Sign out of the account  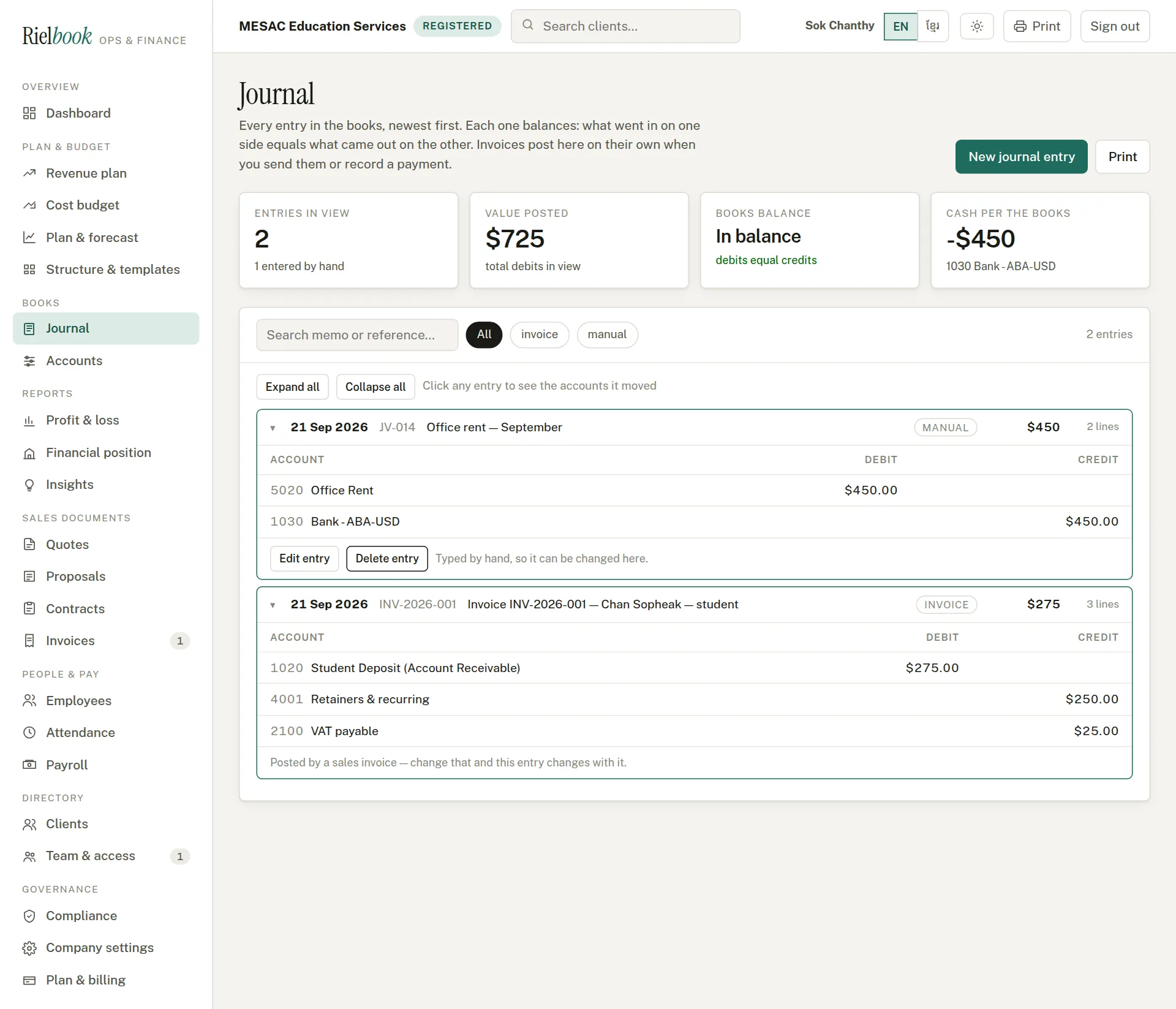coord(1115,26)
